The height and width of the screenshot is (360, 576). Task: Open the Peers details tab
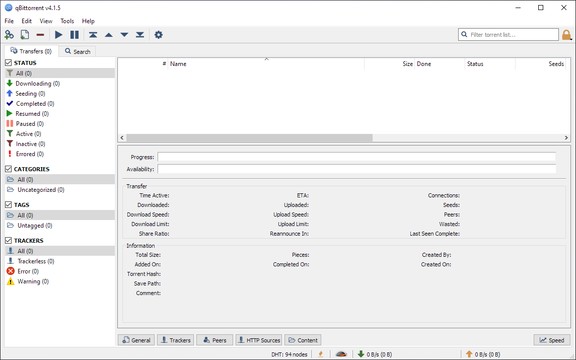point(215,340)
